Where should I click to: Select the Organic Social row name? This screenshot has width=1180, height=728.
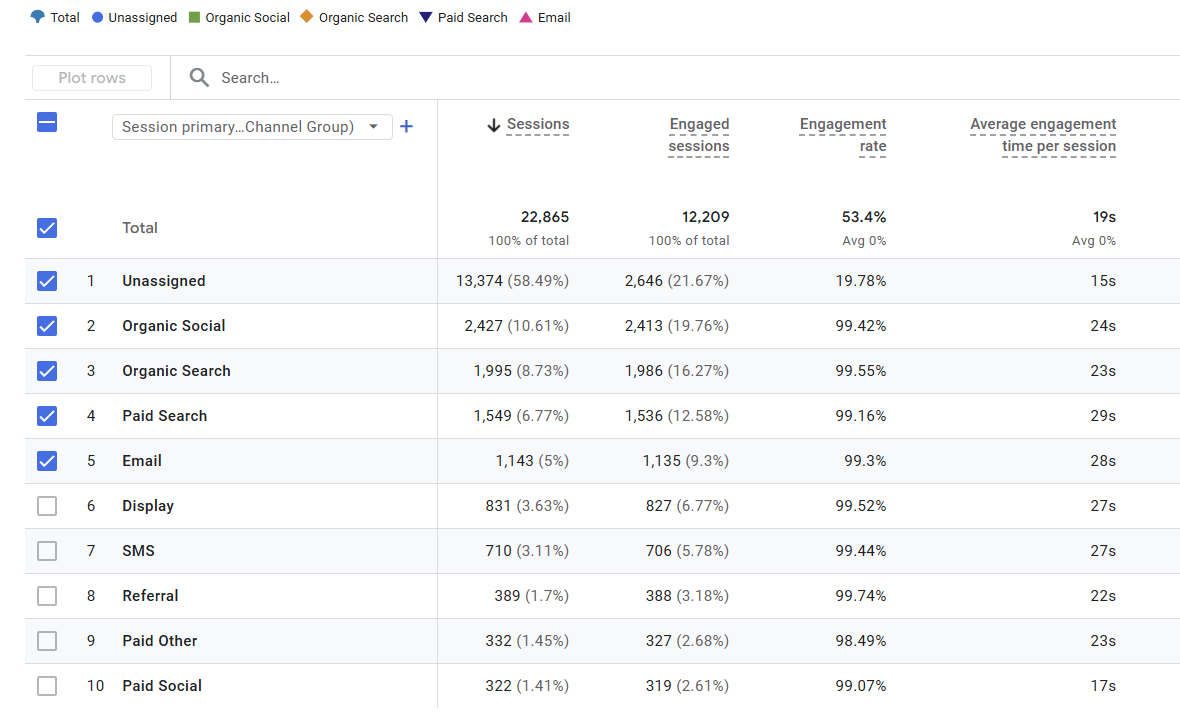[174, 326]
